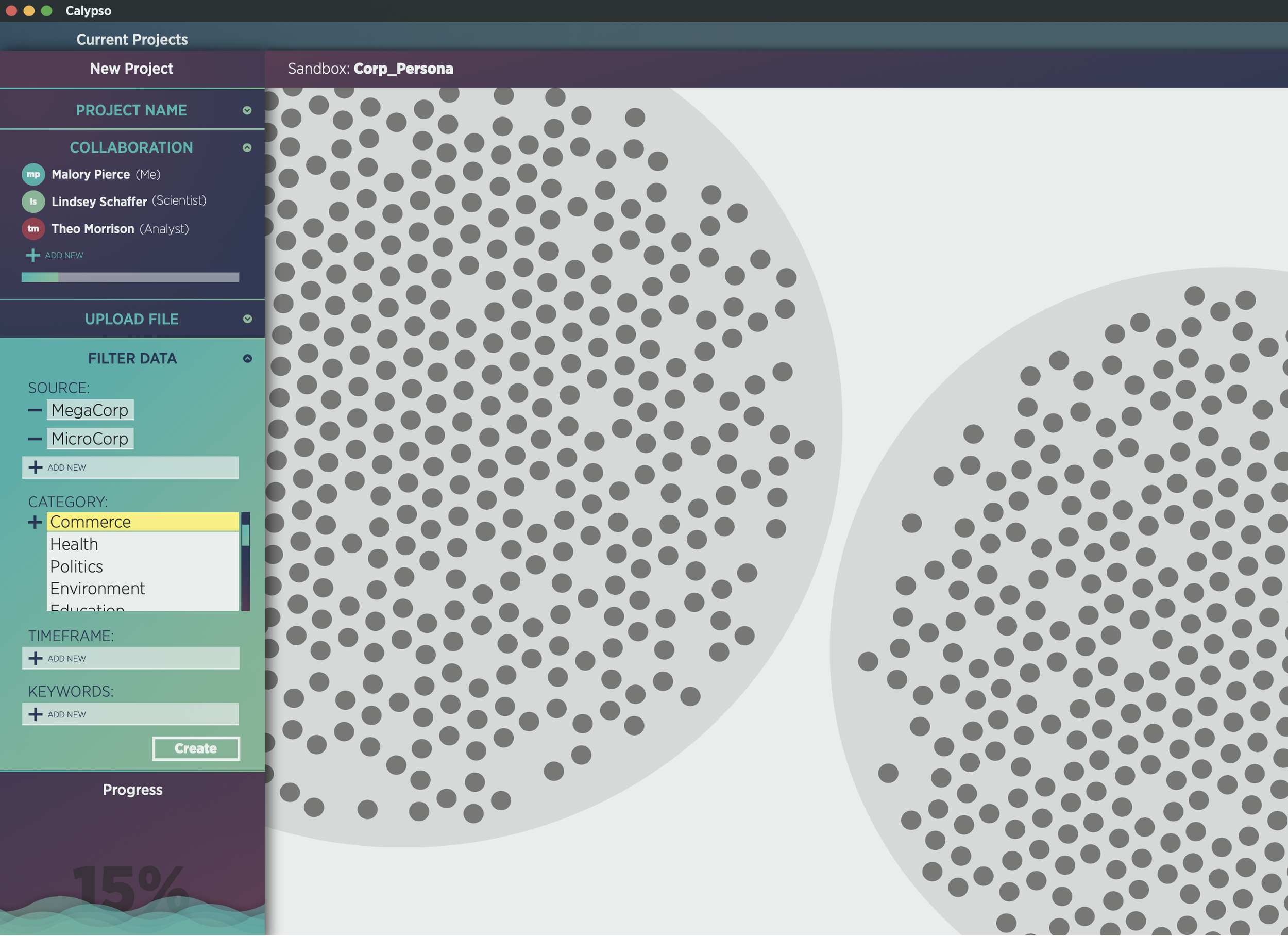
Task: Click the Source Add New field
Action: point(130,467)
